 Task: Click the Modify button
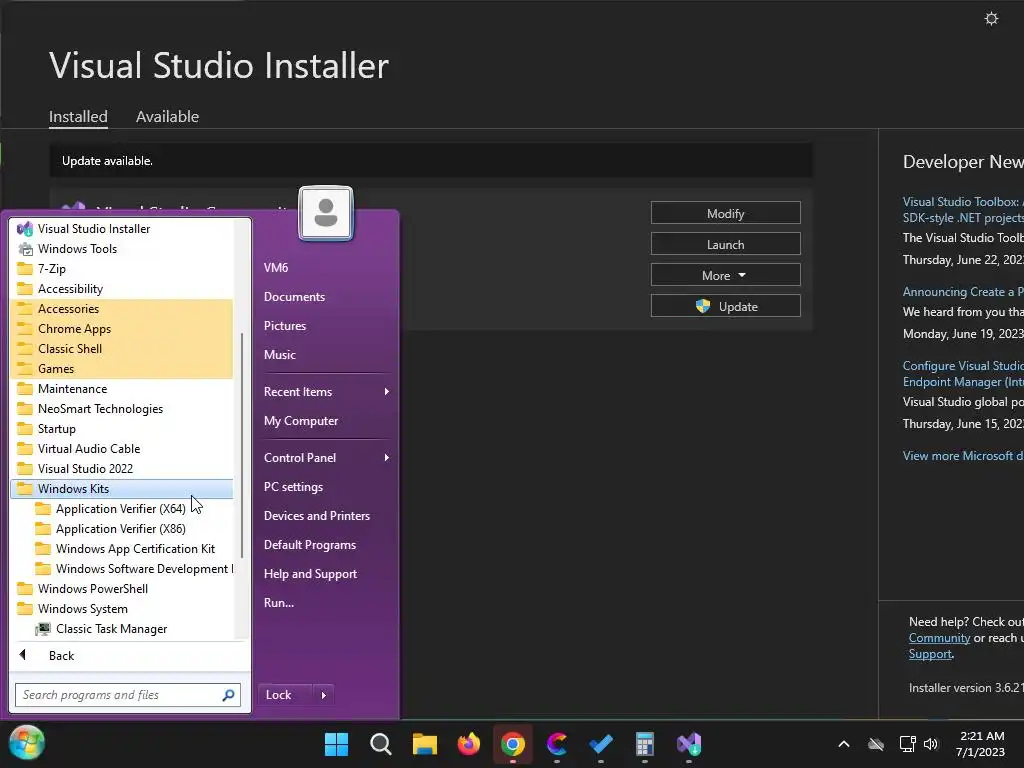[x=726, y=214]
